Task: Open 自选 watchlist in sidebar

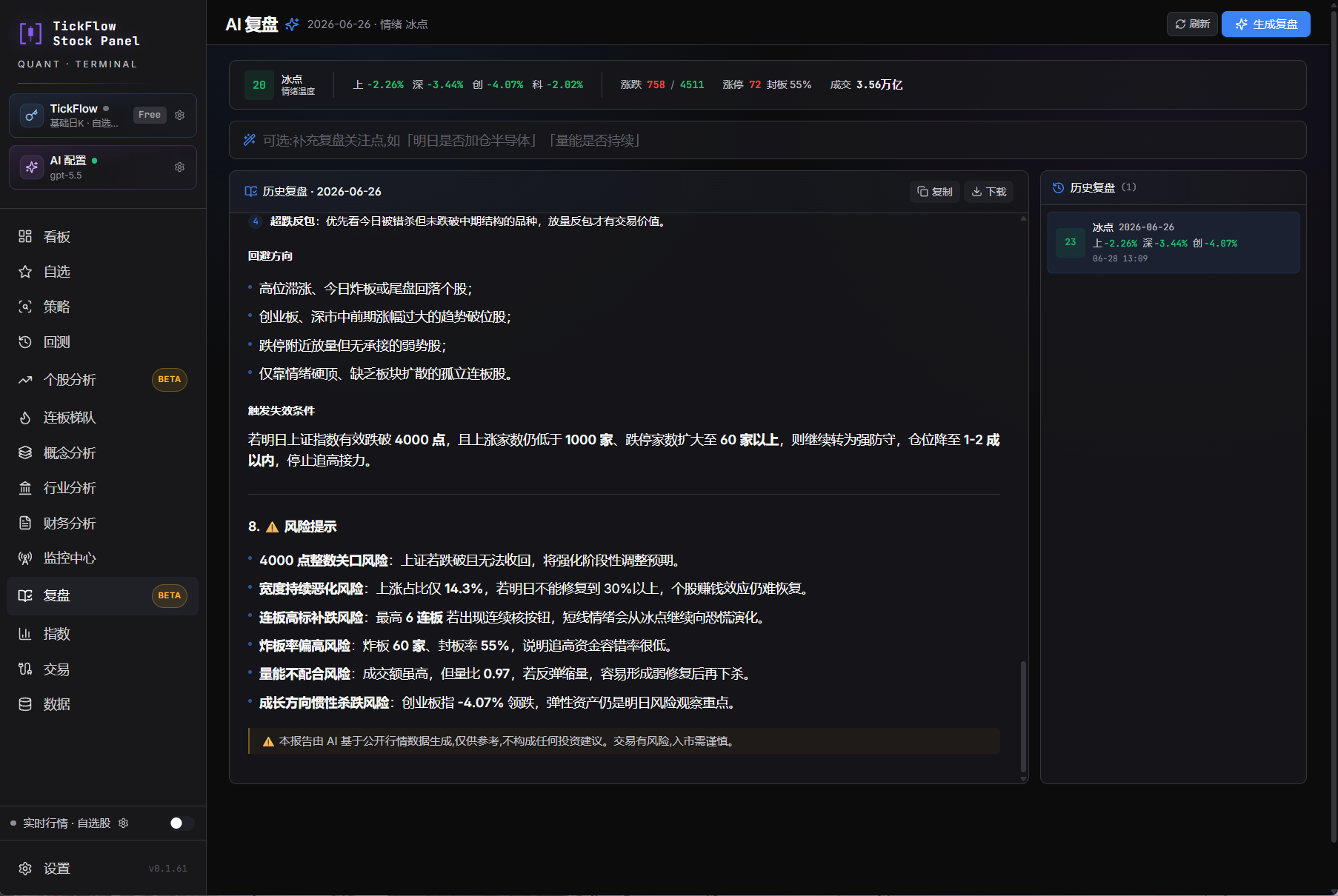Action: coord(103,272)
